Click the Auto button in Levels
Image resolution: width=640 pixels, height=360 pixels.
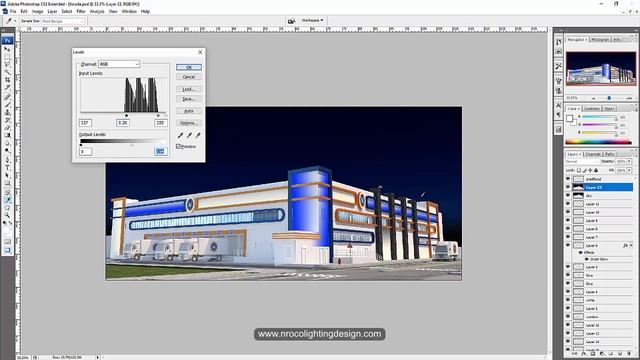coord(189,111)
